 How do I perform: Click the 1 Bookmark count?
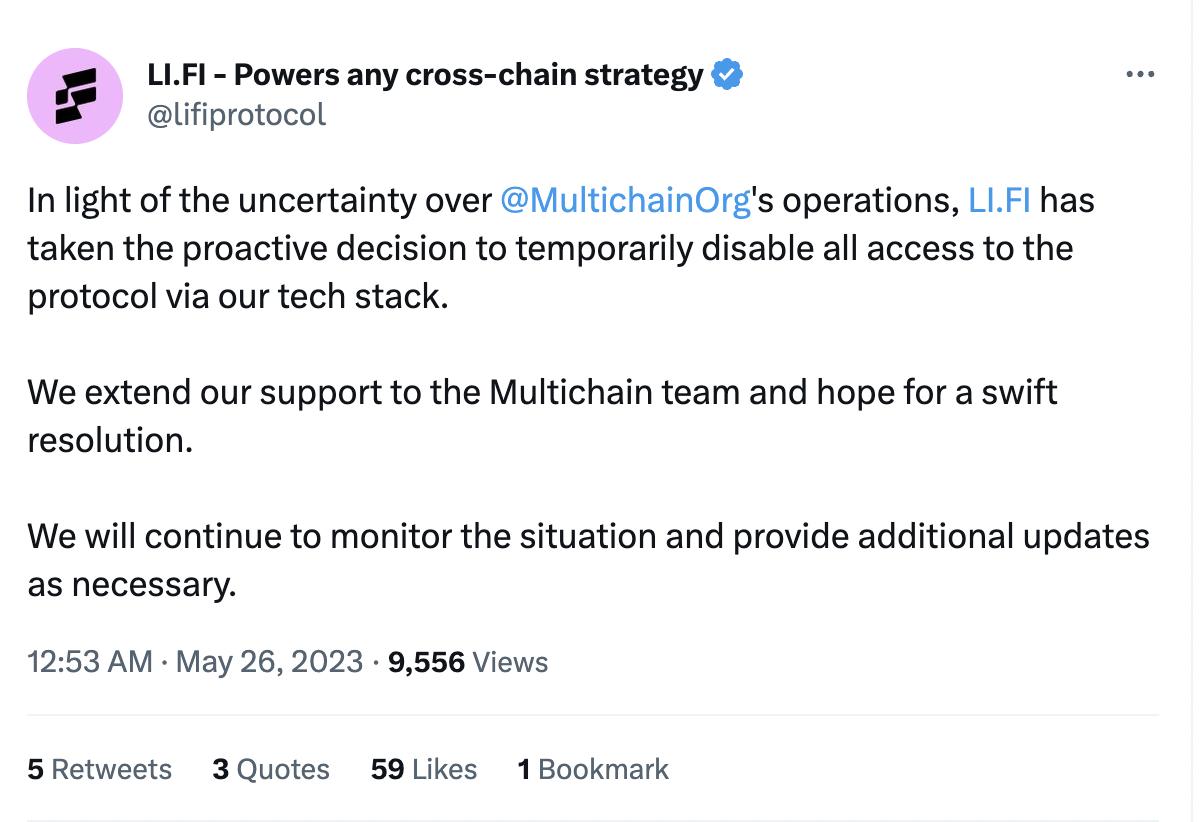click(x=593, y=769)
